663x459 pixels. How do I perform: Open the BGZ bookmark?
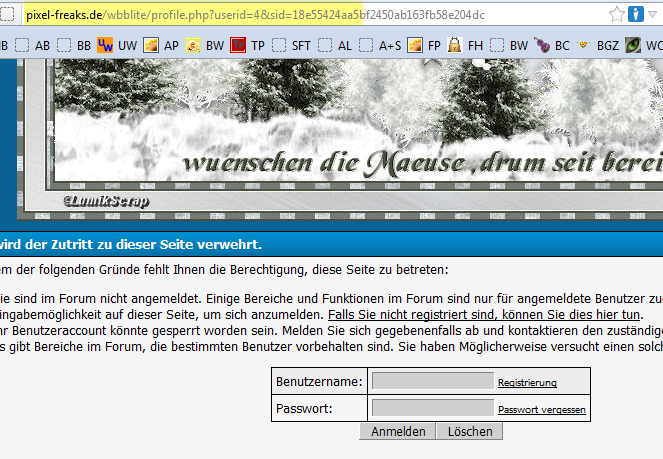(x=598, y=45)
